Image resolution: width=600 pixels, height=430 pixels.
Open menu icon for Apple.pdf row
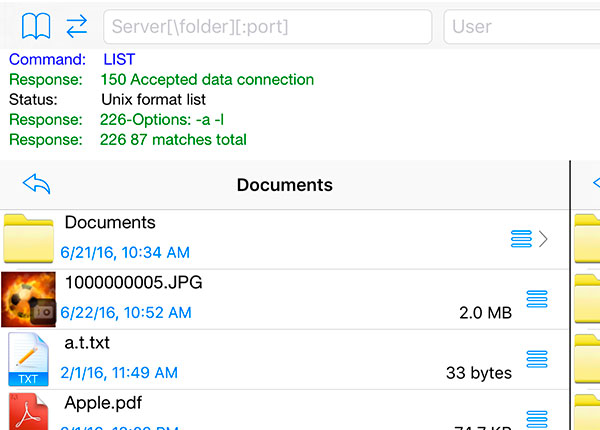[537, 417]
